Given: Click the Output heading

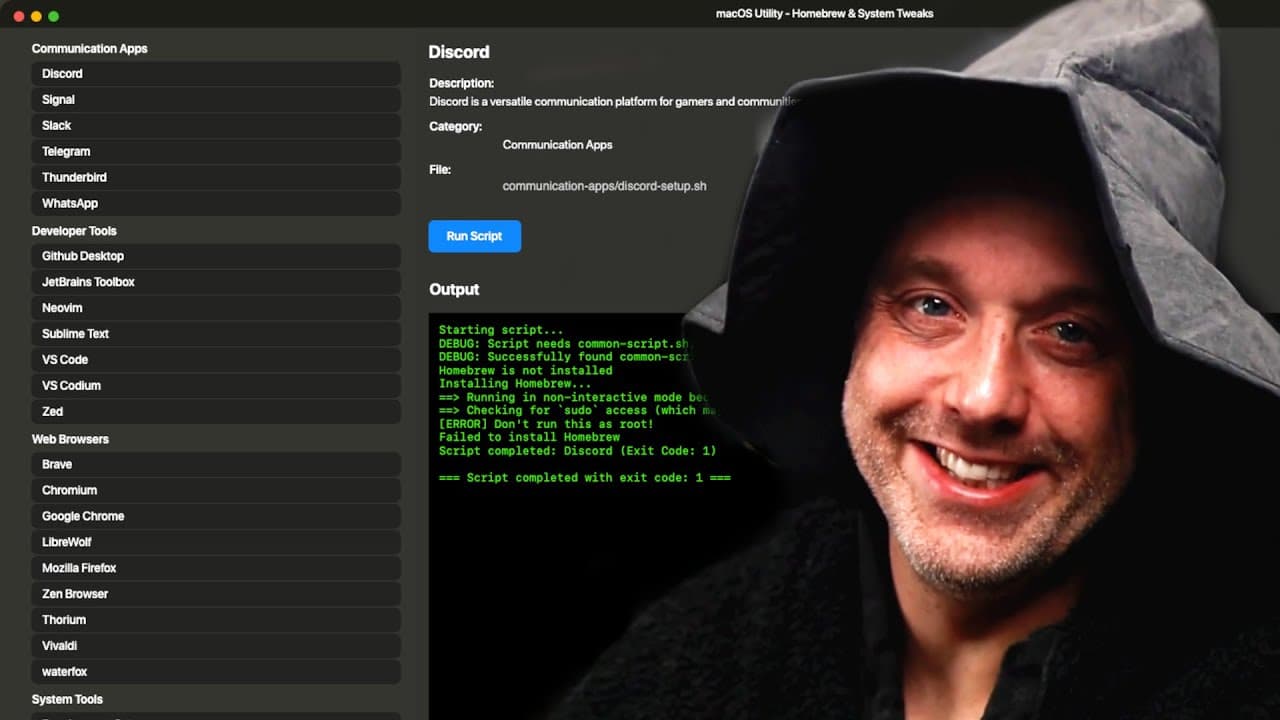Looking at the screenshot, I should [454, 289].
